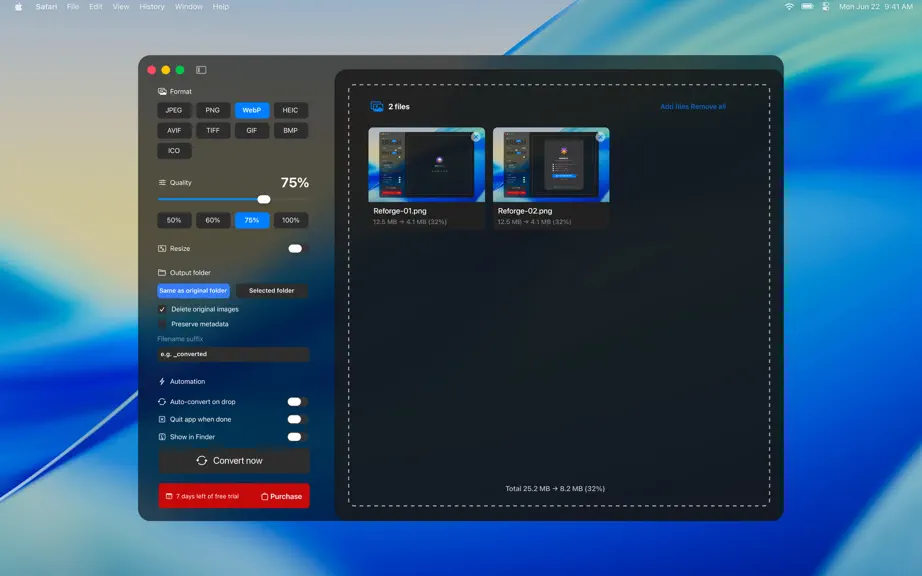Viewport: 922px width, 576px height.
Task: Open the File menu
Action: coord(73,6)
